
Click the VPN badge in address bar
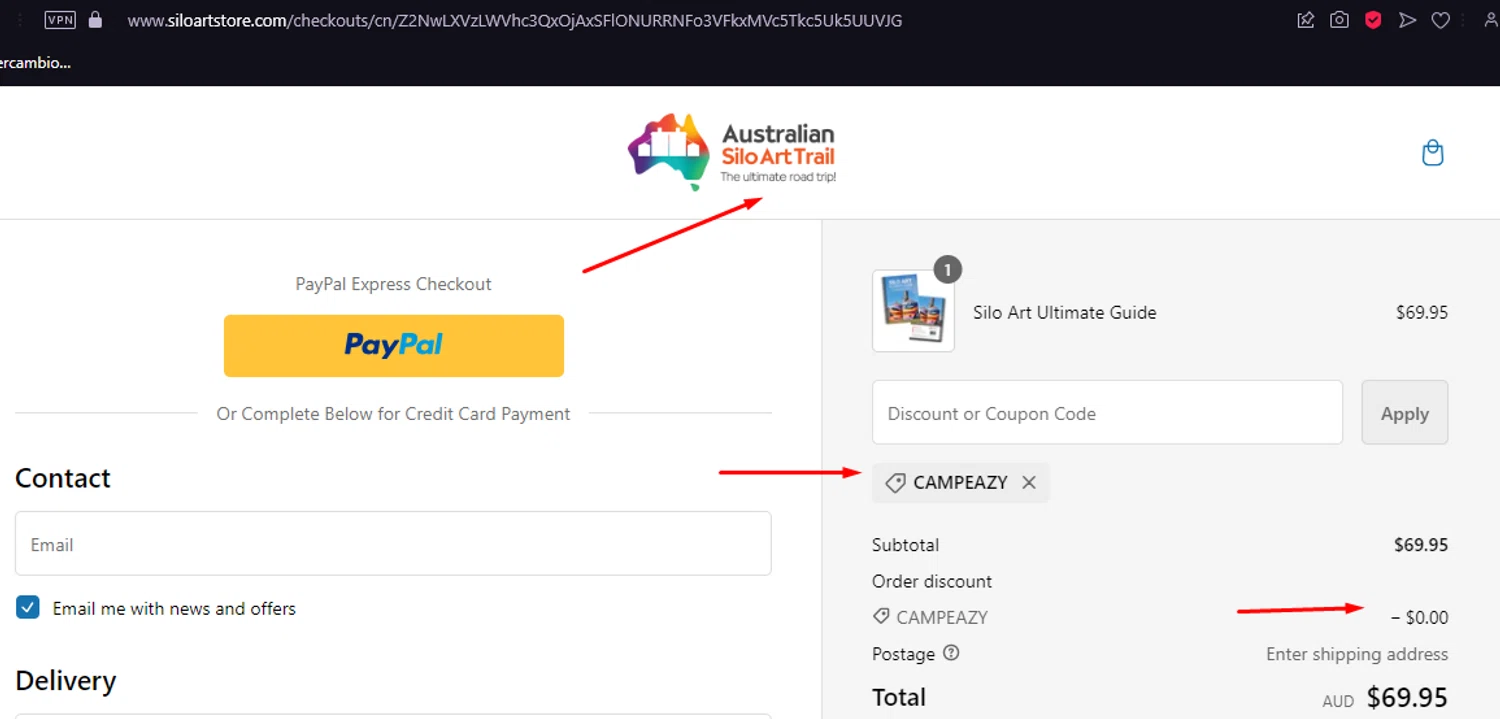[x=60, y=19]
